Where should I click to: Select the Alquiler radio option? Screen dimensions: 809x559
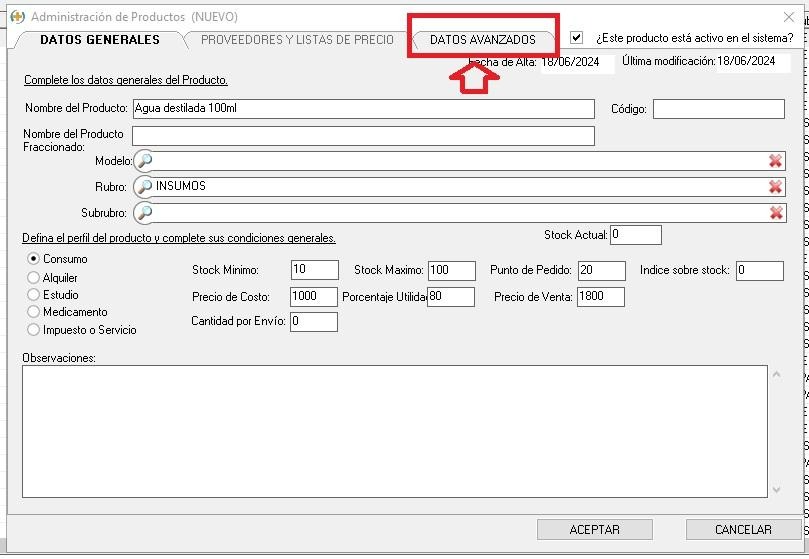coord(34,278)
